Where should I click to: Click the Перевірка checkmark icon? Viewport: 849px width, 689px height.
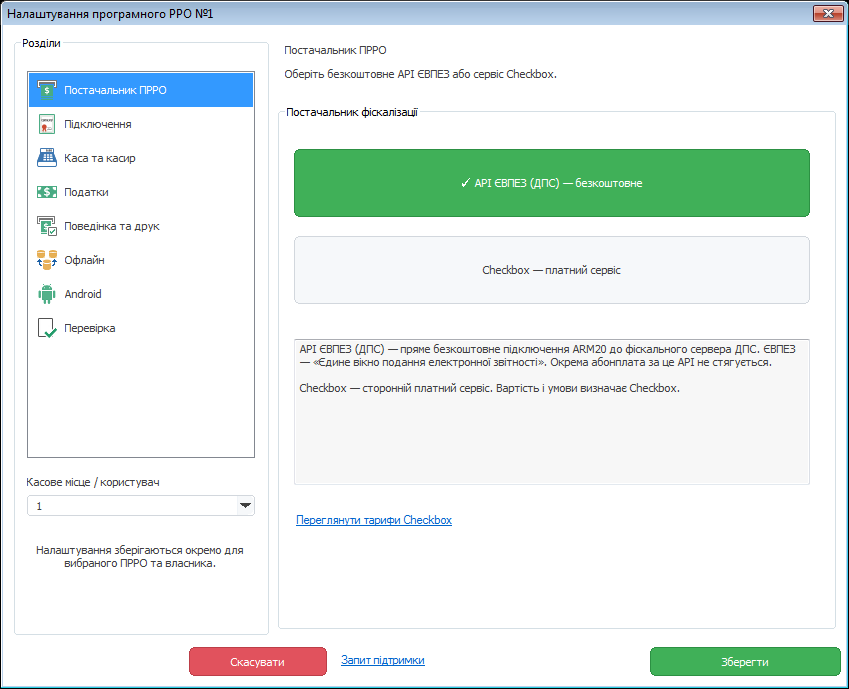47,328
